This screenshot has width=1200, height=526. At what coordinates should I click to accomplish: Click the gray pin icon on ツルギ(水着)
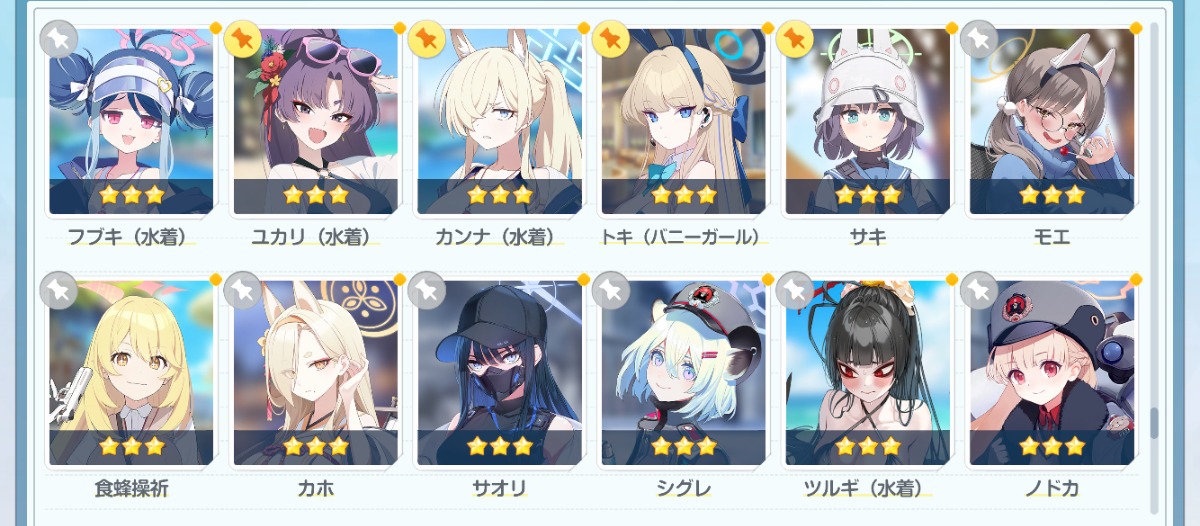pos(794,290)
